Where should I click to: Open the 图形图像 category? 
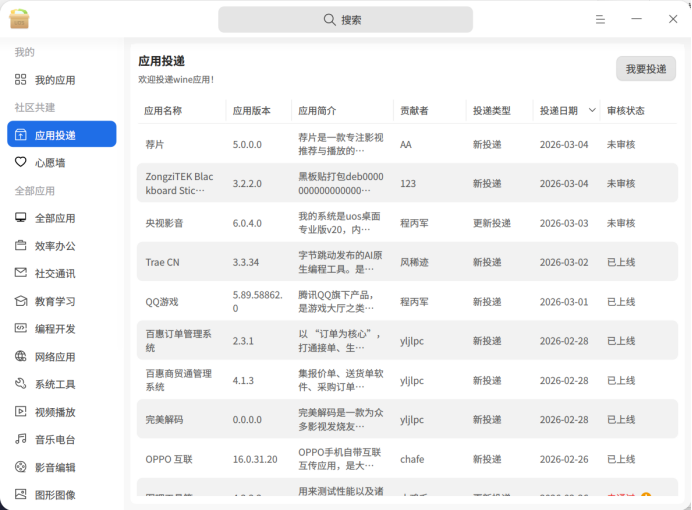[x=55, y=494]
